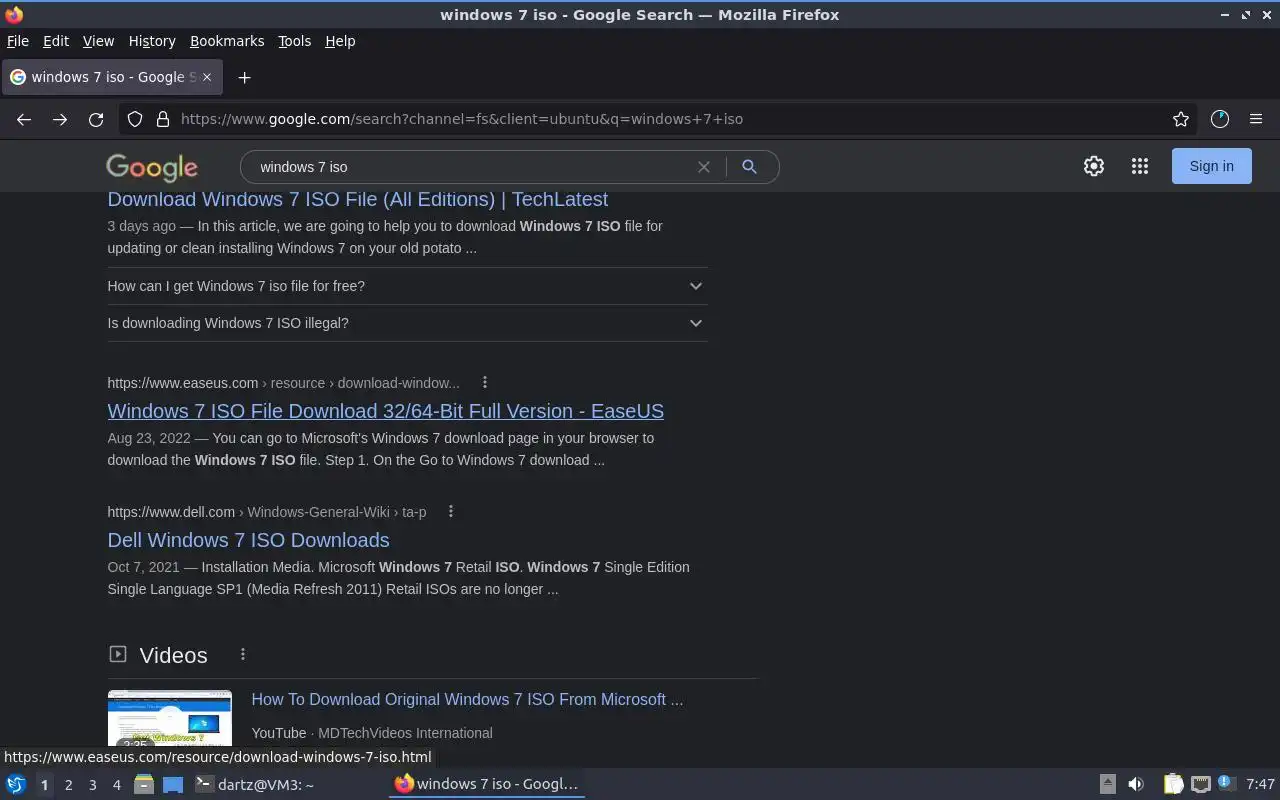
Task: Submit search with magnifying glass icon
Action: tap(749, 167)
